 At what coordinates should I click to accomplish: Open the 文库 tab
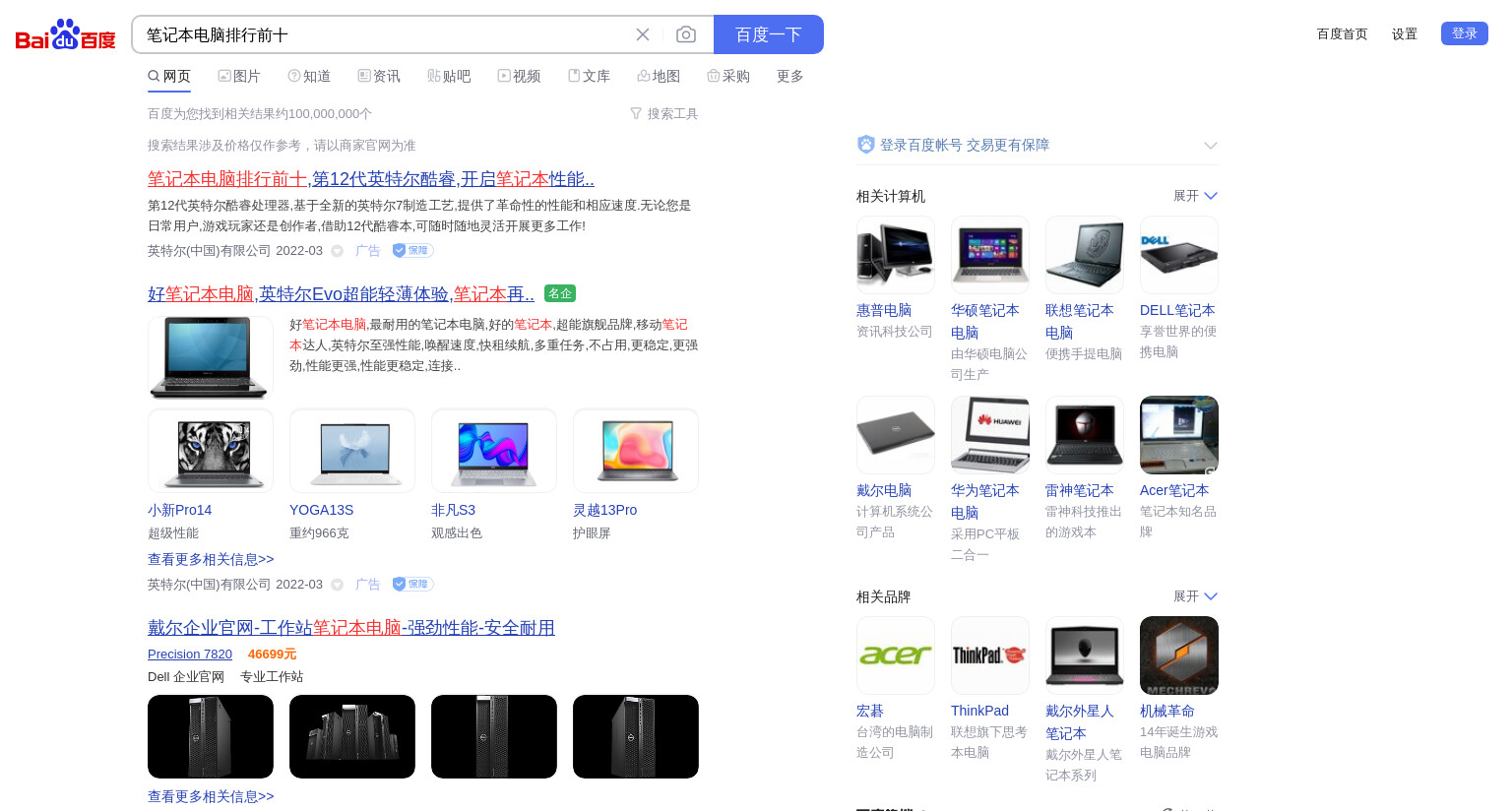(589, 76)
